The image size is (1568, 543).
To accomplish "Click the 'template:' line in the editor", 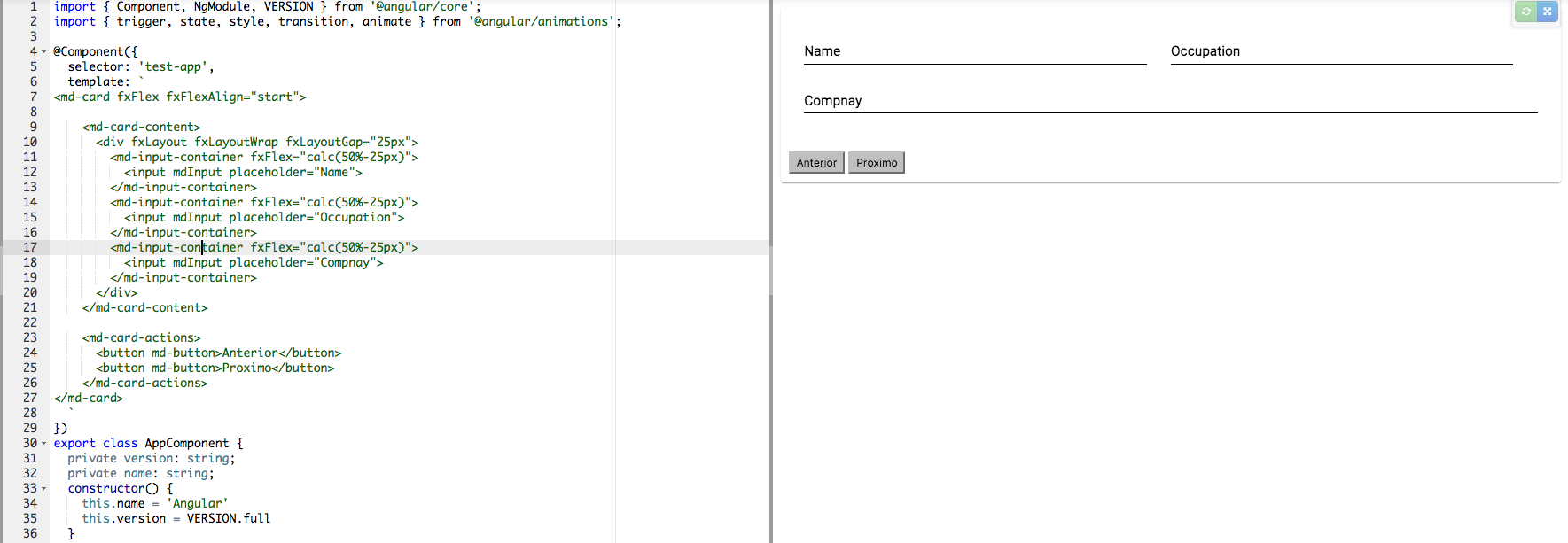I will pyautogui.click(x=105, y=81).
